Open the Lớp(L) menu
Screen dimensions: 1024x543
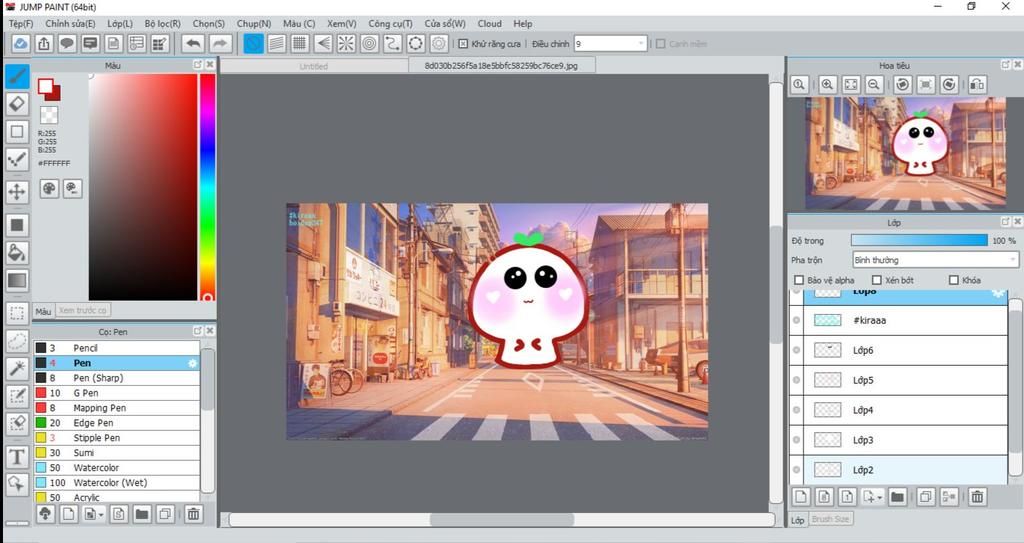coord(120,24)
